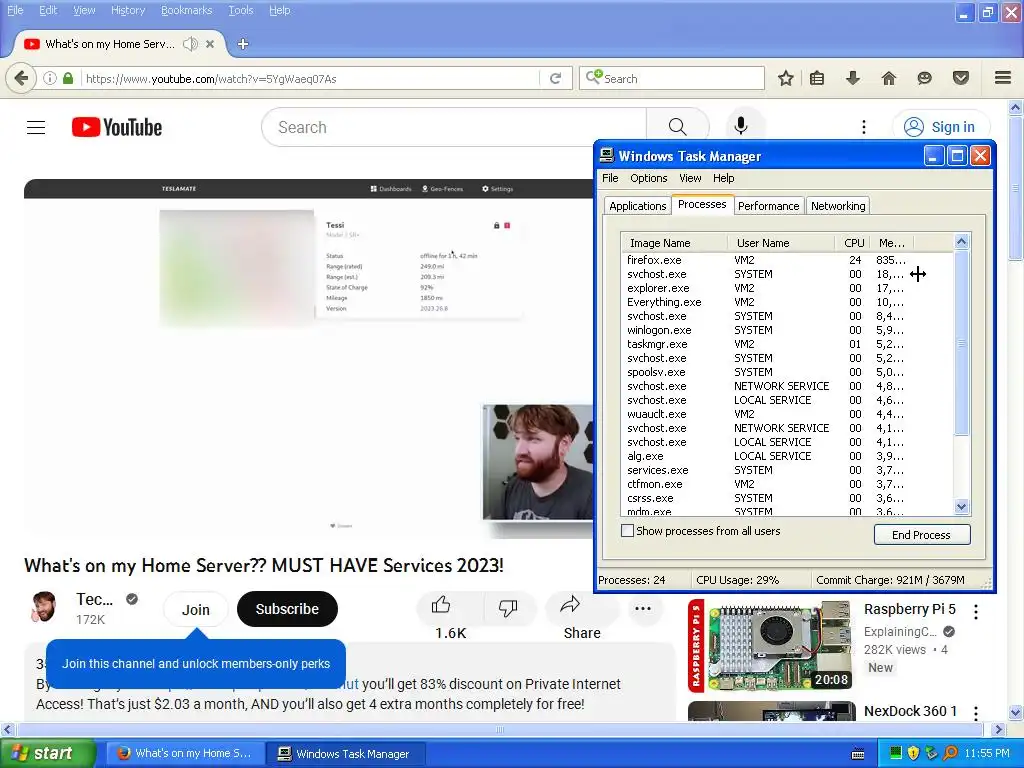Close the YouTube tab

210,44
